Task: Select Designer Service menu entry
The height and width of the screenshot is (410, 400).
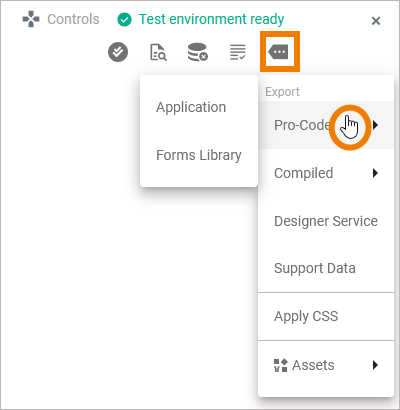Action: tap(326, 221)
